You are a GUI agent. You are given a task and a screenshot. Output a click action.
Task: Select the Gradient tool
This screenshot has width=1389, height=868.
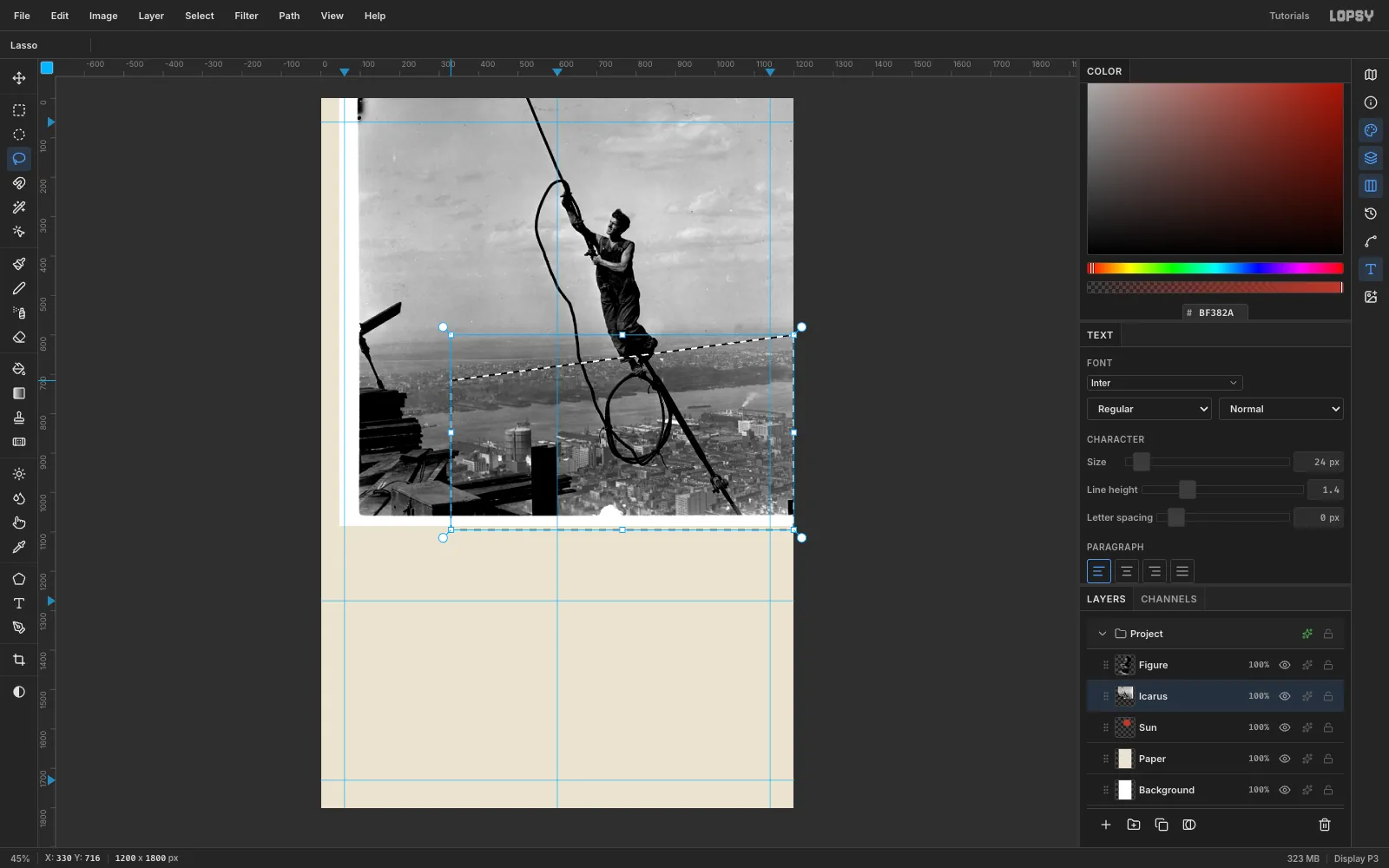19,393
